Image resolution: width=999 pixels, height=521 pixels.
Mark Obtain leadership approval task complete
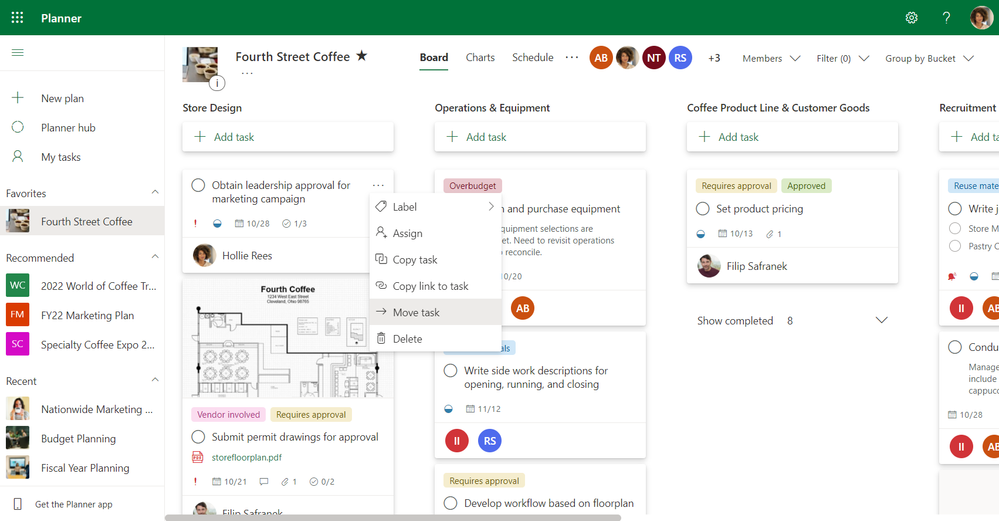coord(198,185)
